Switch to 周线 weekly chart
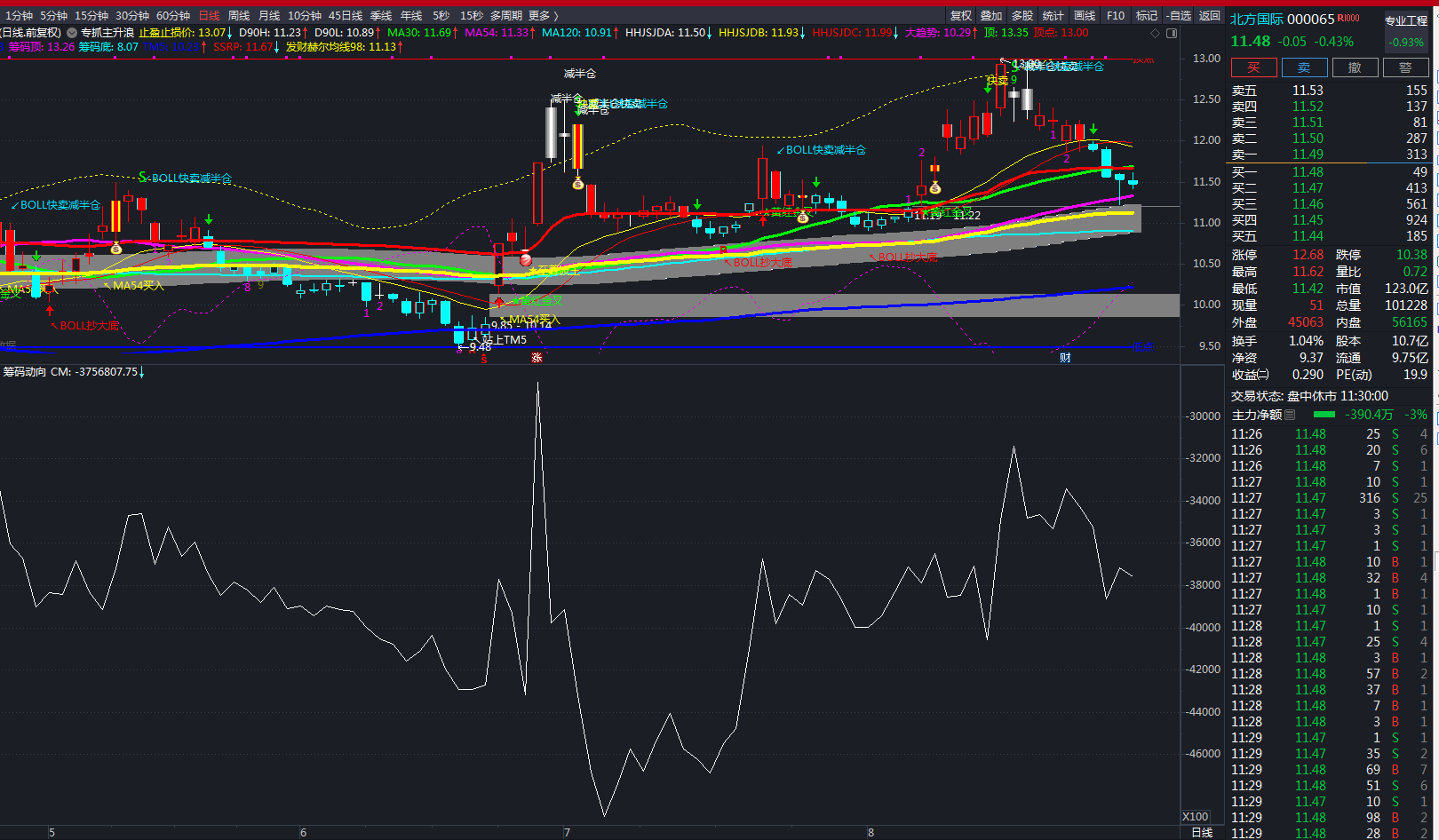 (x=239, y=16)
